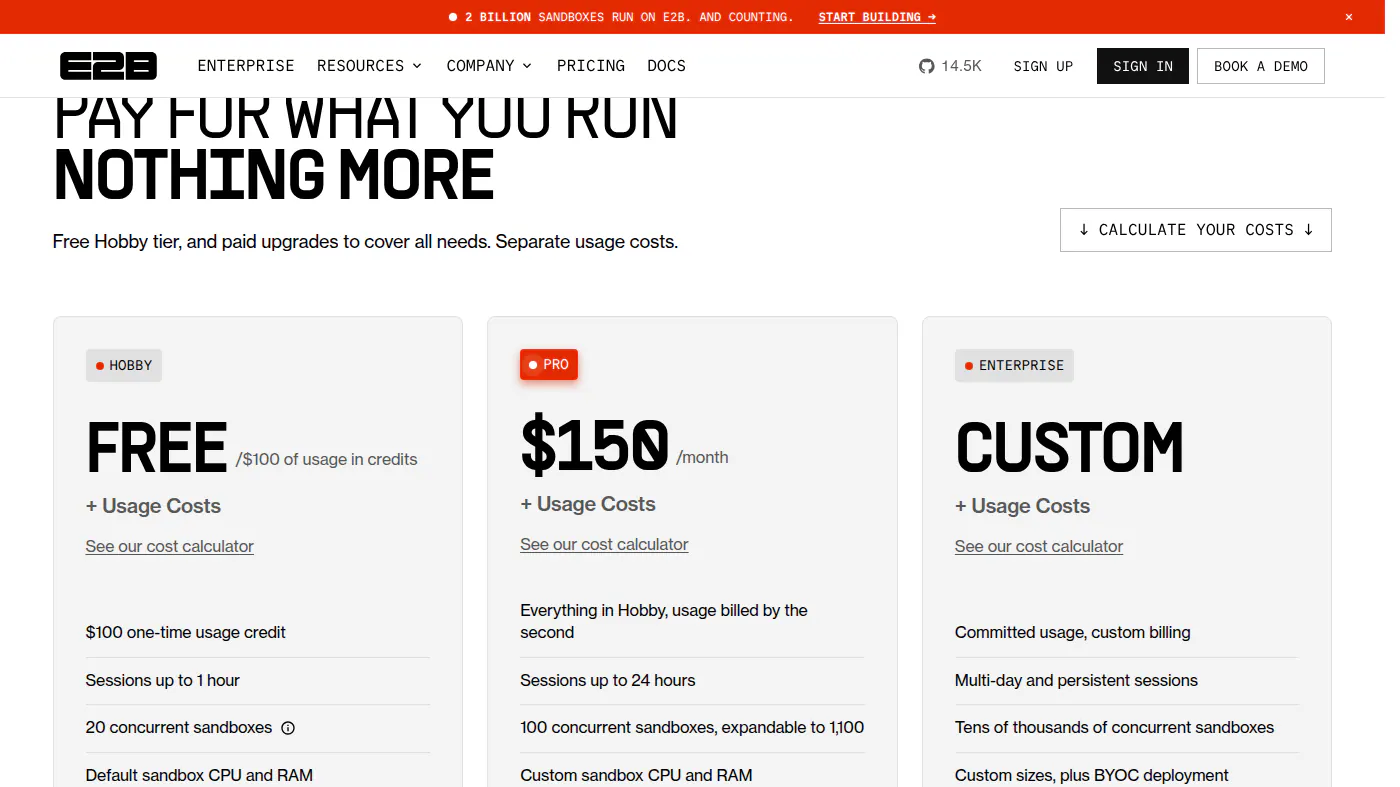Expand the Company menu
The height and width of the screenshot is (787, 1400).
489,66
